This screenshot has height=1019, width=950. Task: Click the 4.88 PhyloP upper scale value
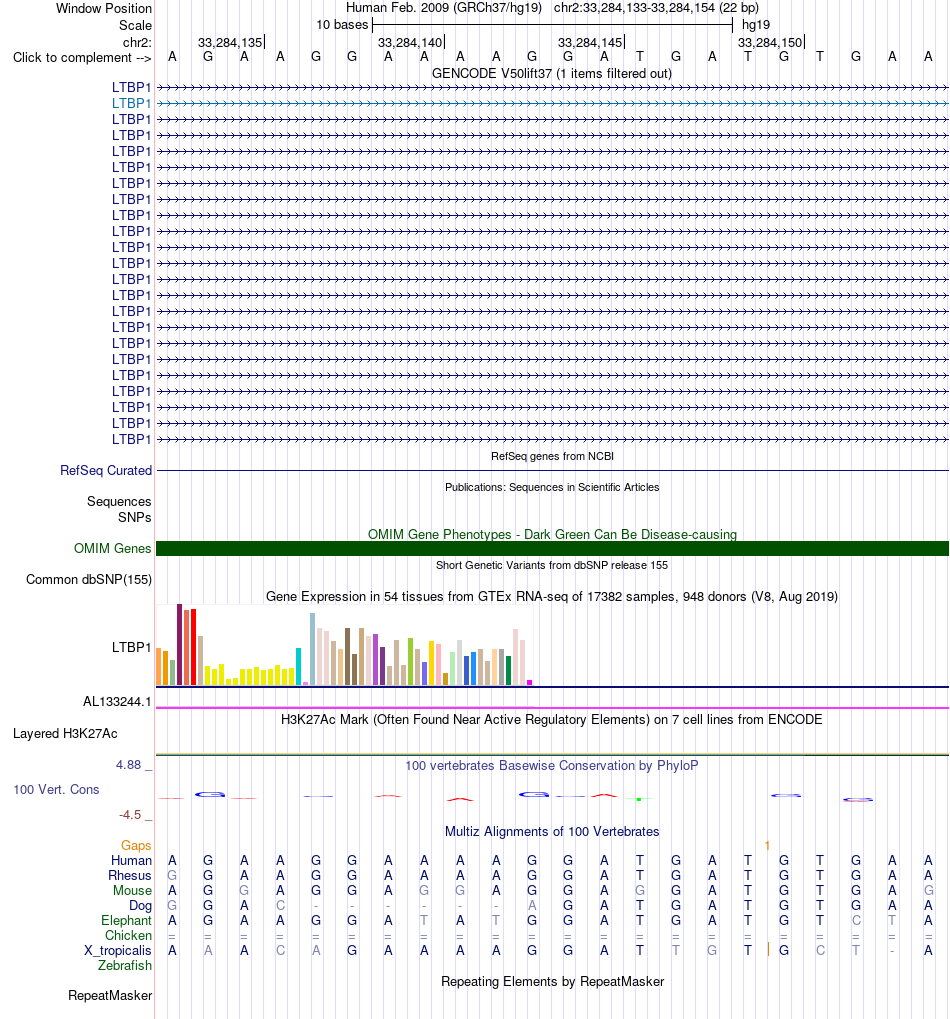(x=129, y=765)
